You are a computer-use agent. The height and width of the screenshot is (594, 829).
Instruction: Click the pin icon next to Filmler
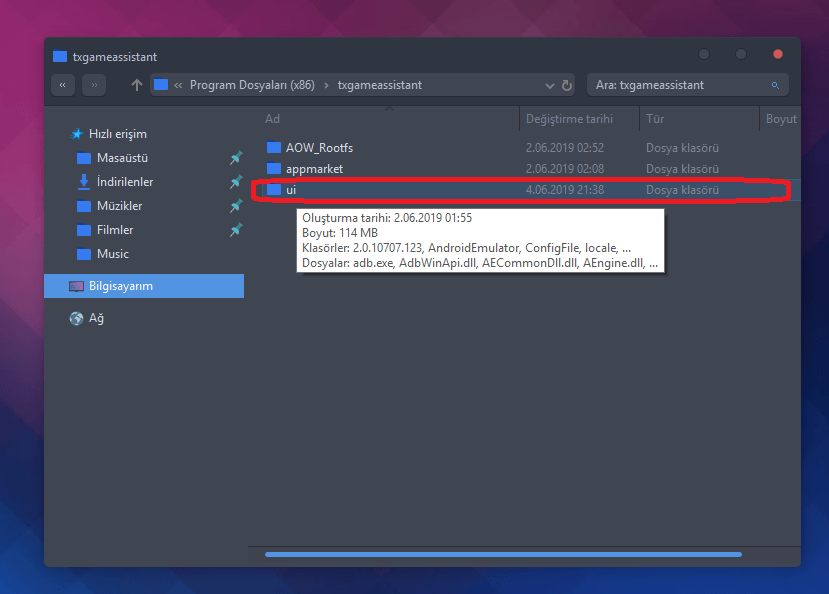[x=236, y=230]
